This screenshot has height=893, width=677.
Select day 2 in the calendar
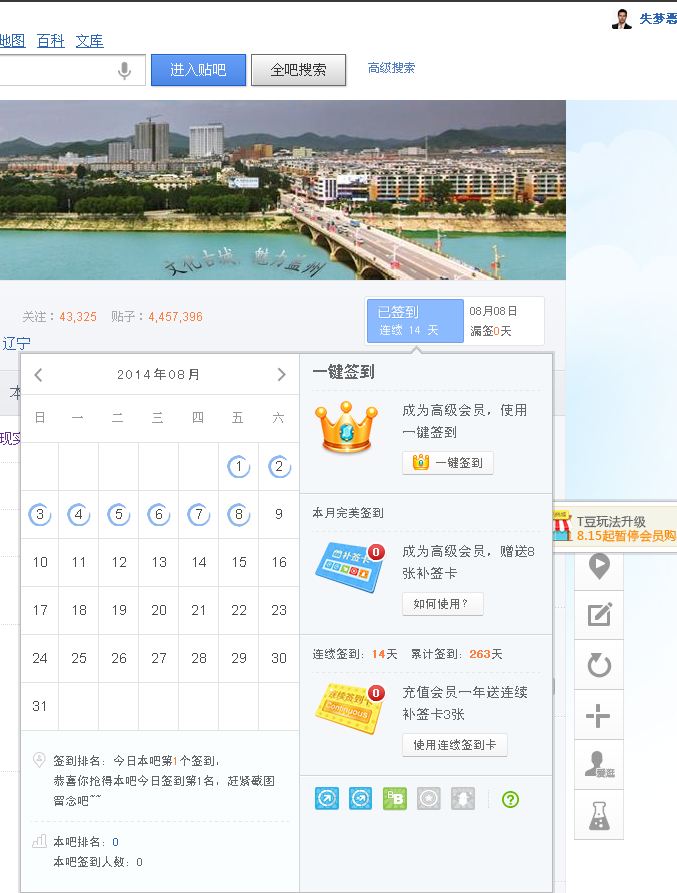click(279, 467)
